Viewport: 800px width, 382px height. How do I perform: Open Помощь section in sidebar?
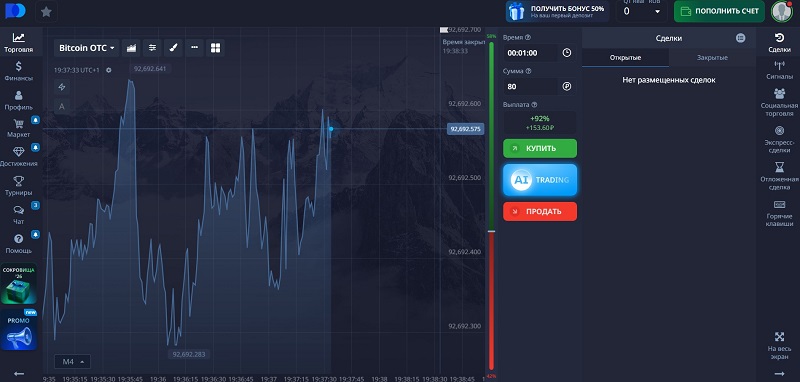click(19, 244)
